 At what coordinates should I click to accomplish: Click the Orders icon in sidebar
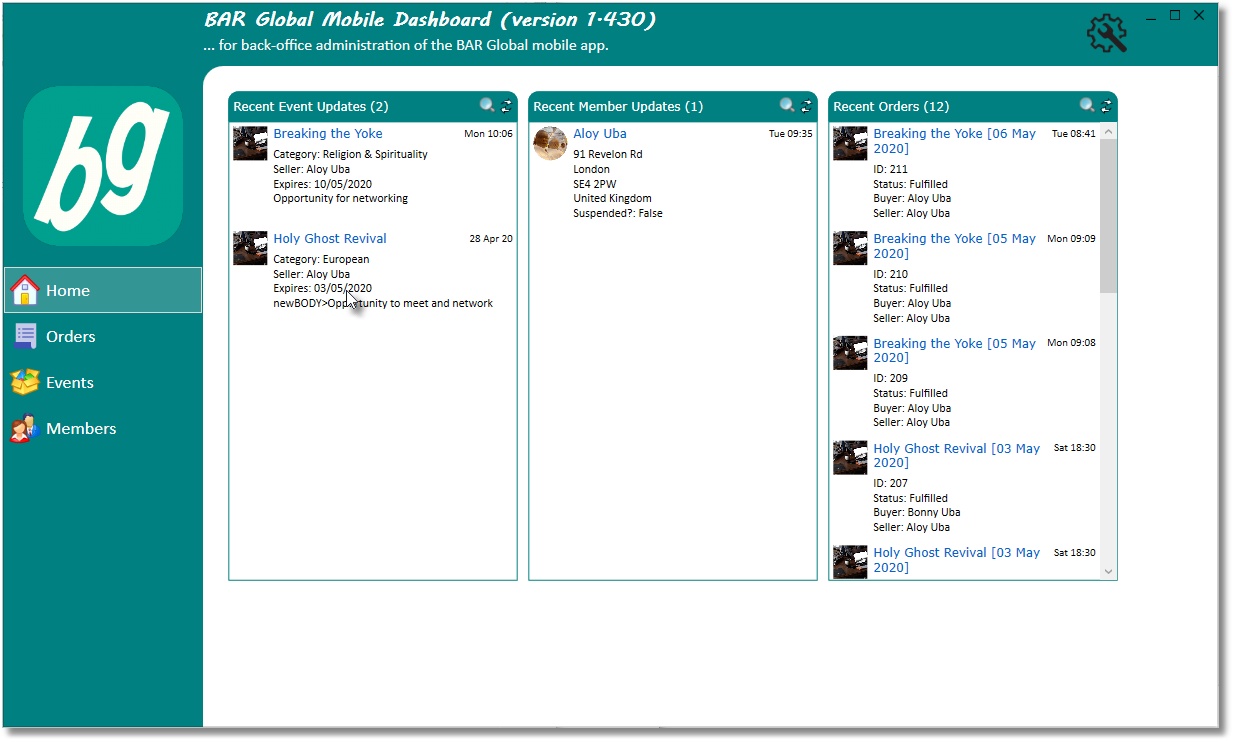(x=24, y=336)
